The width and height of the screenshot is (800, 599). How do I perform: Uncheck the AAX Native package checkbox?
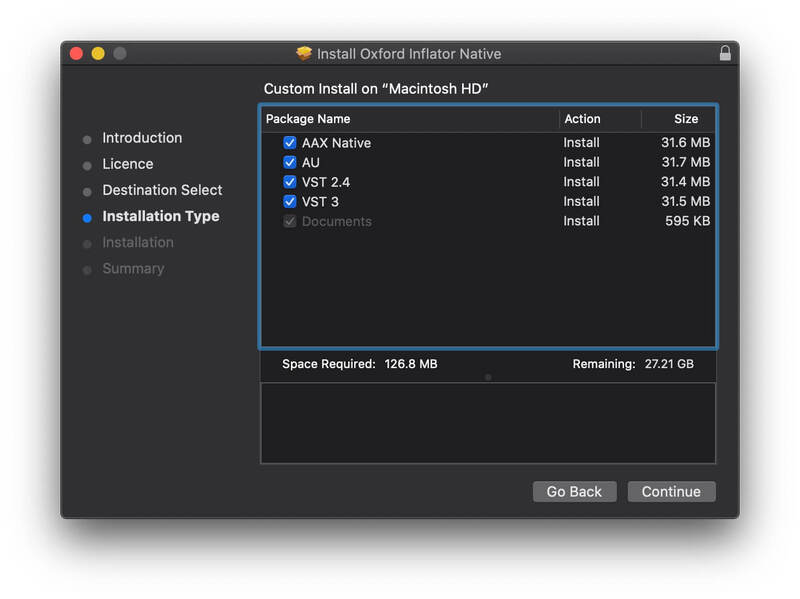point(290,143)
